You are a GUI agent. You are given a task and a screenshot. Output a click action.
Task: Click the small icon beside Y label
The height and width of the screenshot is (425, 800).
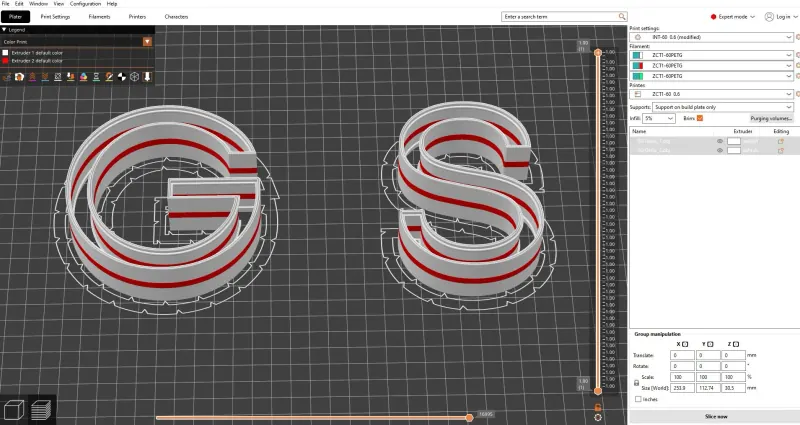710,344
